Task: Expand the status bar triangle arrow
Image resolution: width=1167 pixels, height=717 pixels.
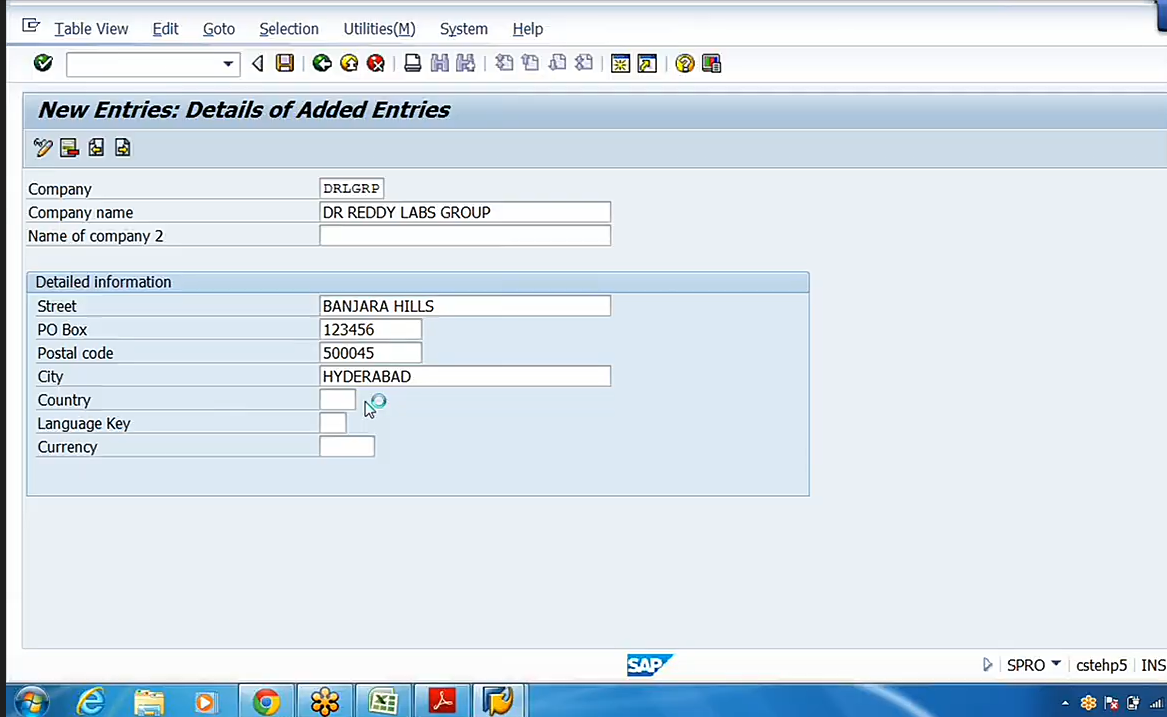Action: click(x=988, y=665)
